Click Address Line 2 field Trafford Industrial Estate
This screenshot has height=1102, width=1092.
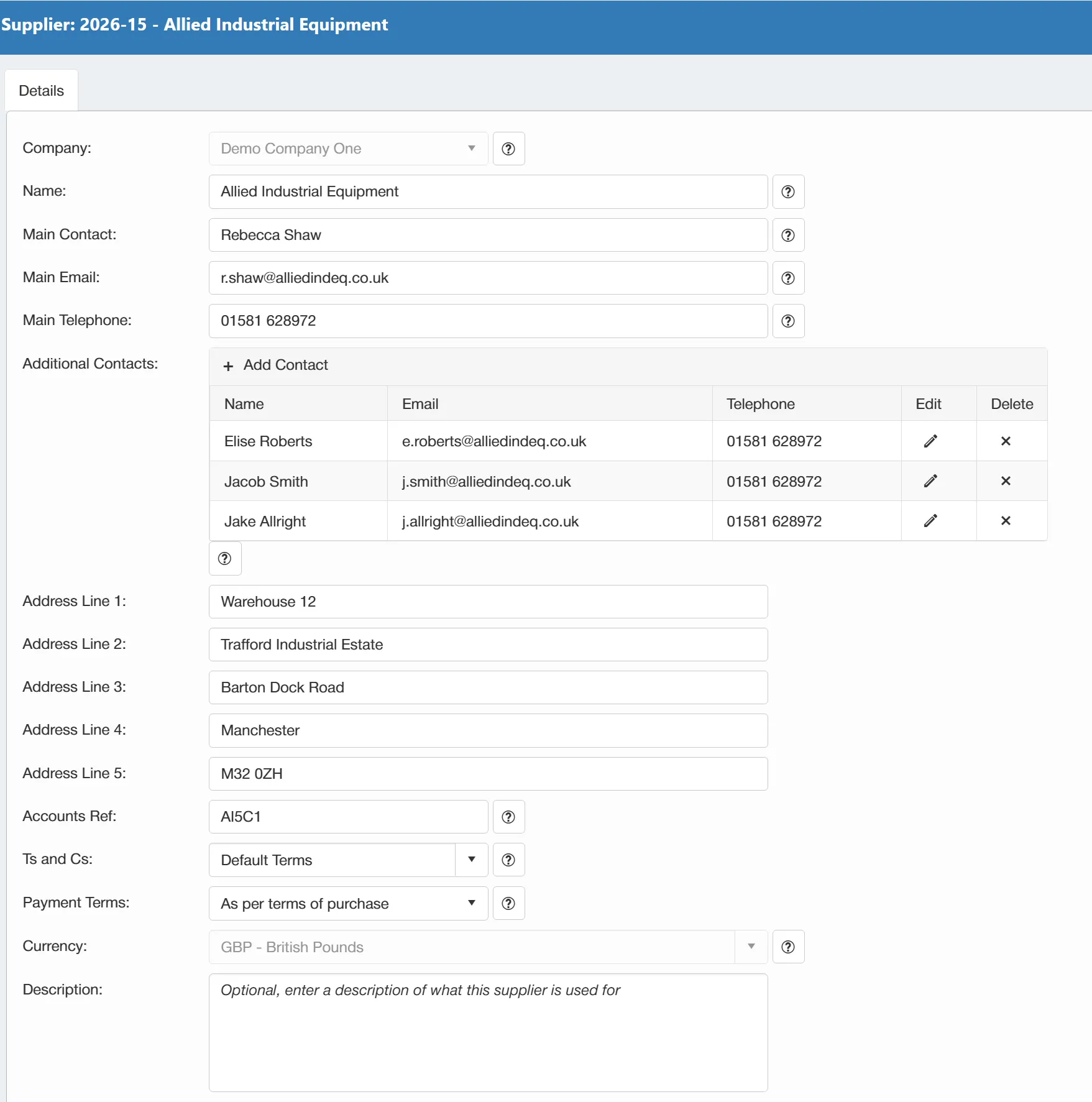(489, 645)
